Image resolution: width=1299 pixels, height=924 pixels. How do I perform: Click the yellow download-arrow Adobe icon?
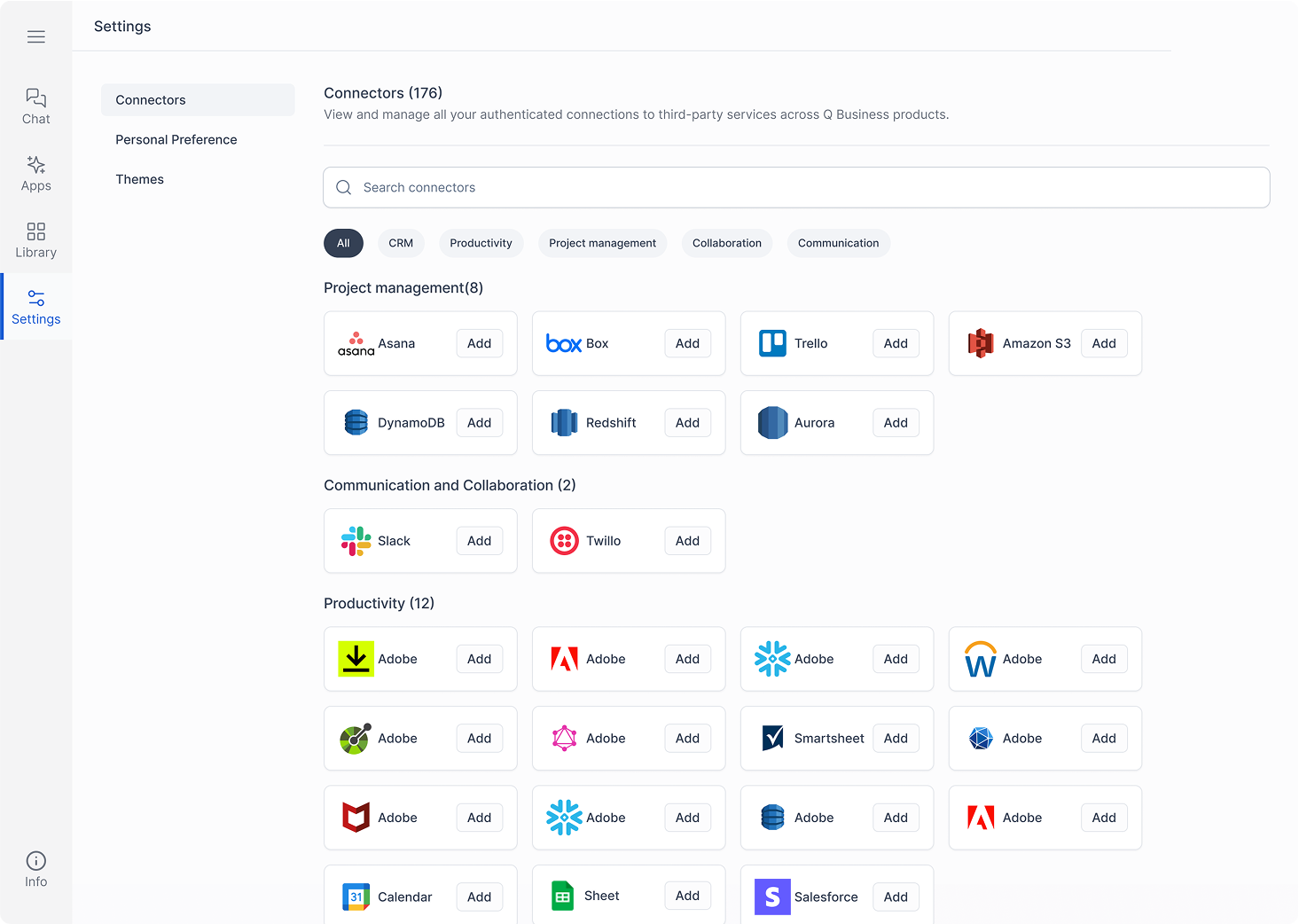(356, 659)
